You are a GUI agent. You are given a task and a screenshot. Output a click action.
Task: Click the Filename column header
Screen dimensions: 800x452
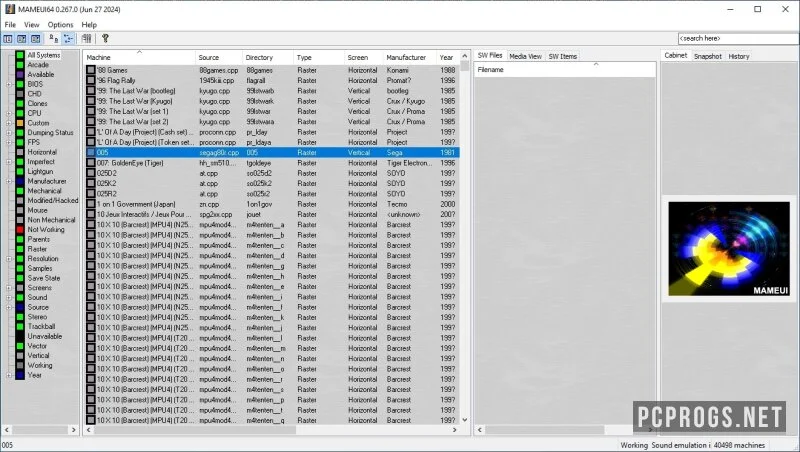pos(565,70)
